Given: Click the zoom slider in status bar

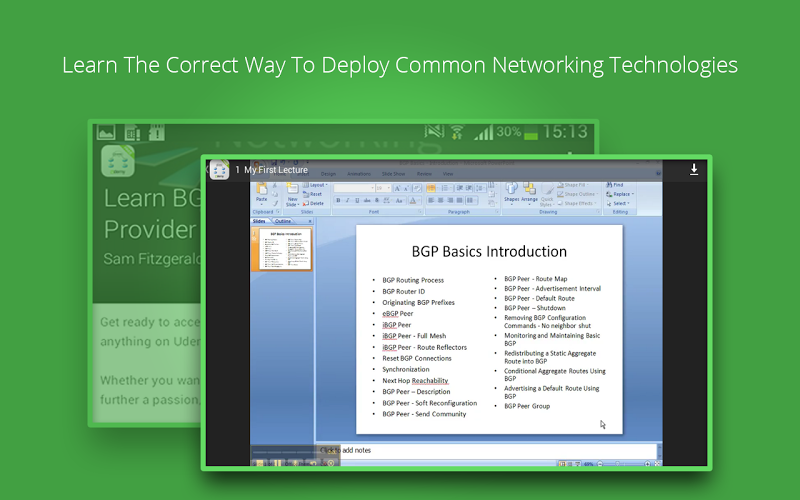Looking at the screenshot, I should tap(623, 464).
